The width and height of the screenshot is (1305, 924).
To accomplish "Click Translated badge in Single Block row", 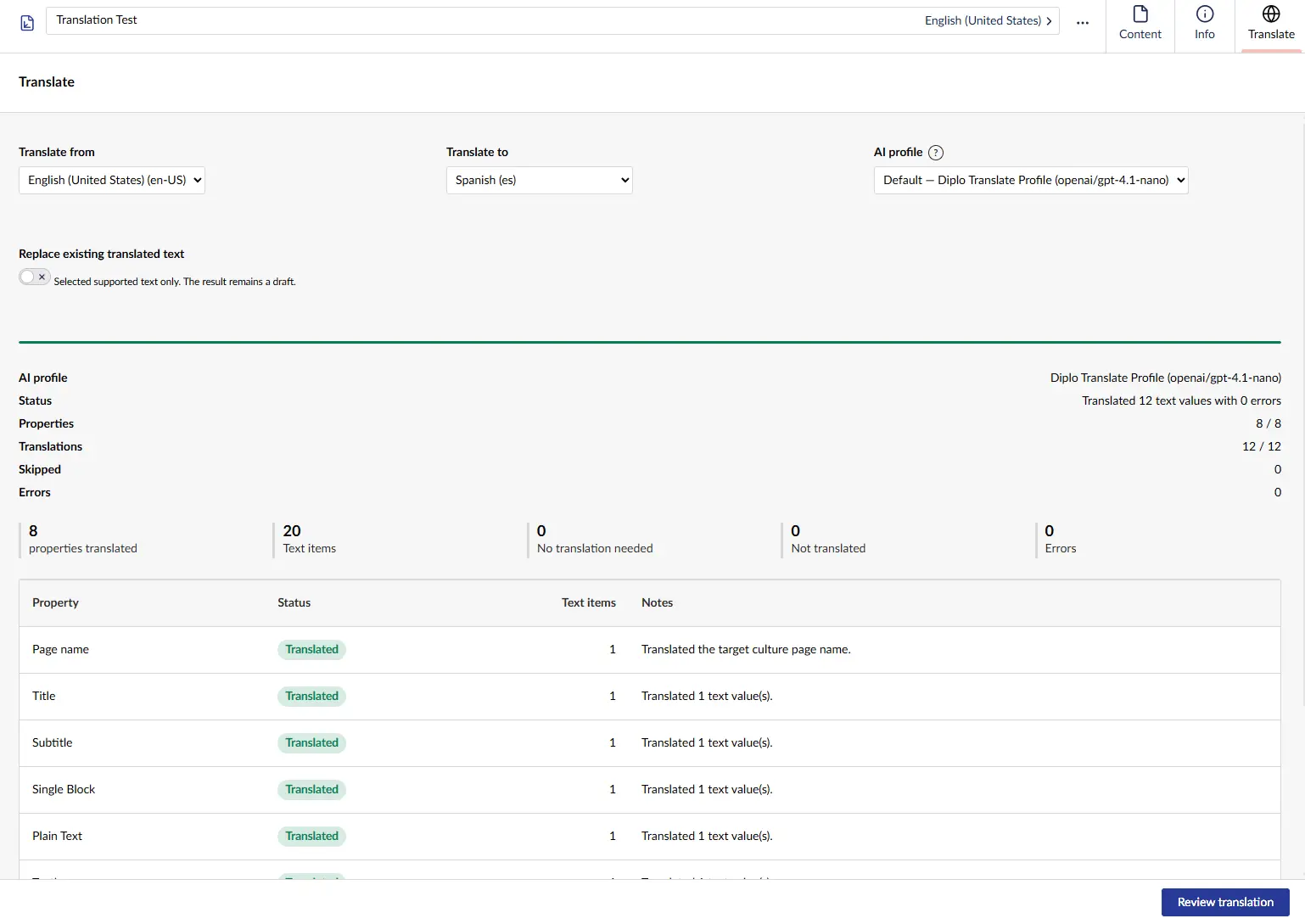I will tap(311, 790).
